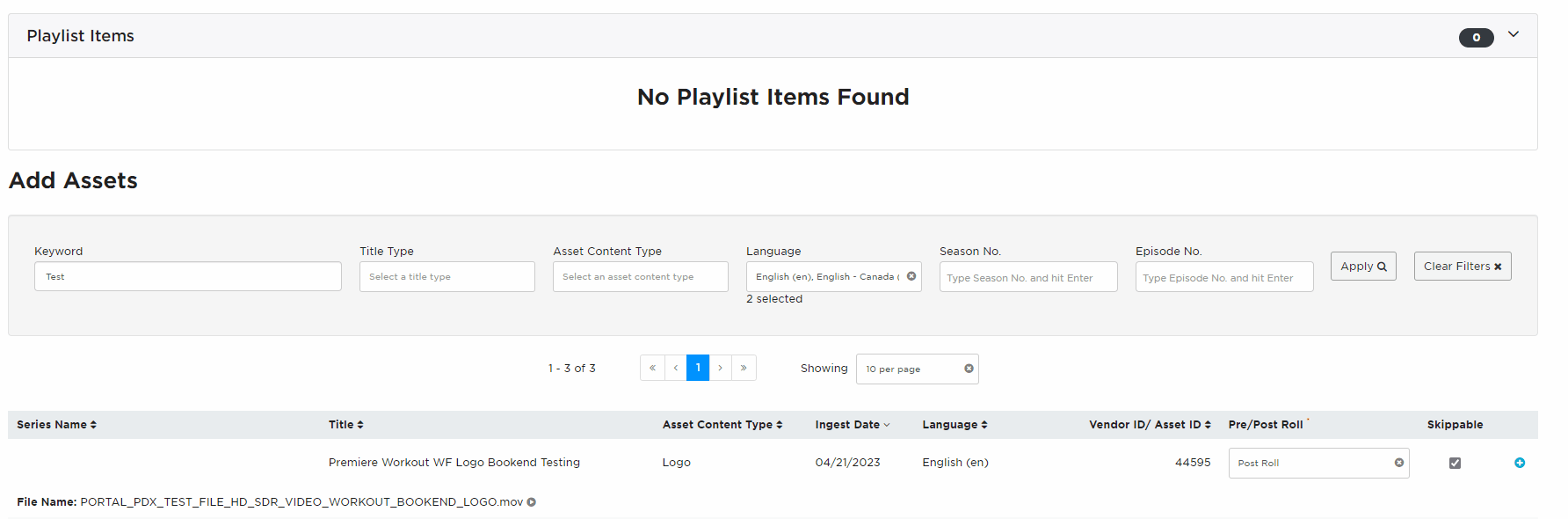
Task: Click the 2 selected text under Language
Action: 774,299
